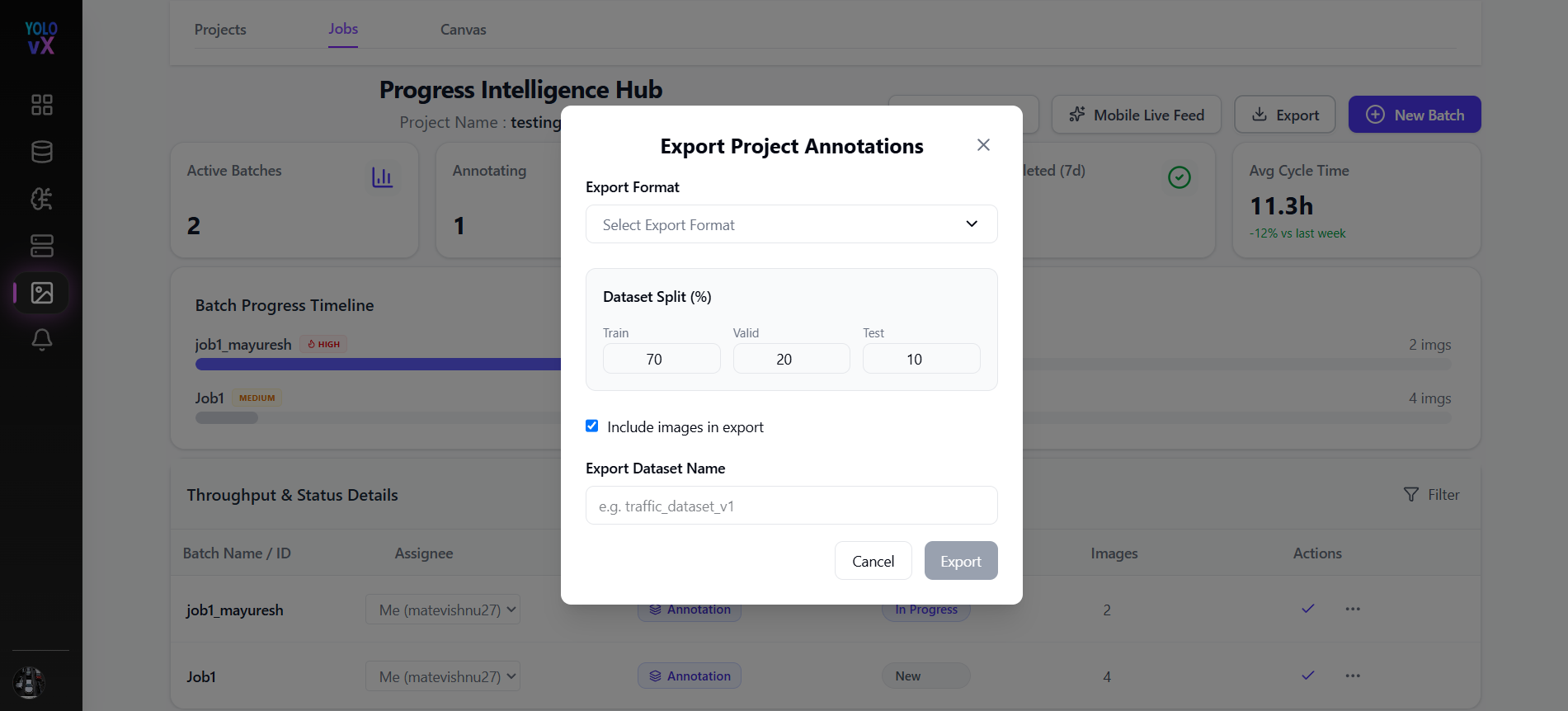Open the dashboard grid icon in sidebar
Screen dimensions: 1568x711
pyautogui.click(x=41, y=105)
